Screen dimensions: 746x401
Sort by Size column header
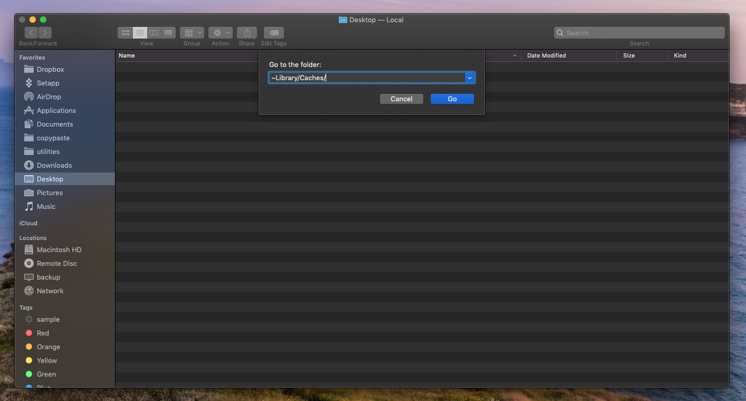click(x=629, y=56)
